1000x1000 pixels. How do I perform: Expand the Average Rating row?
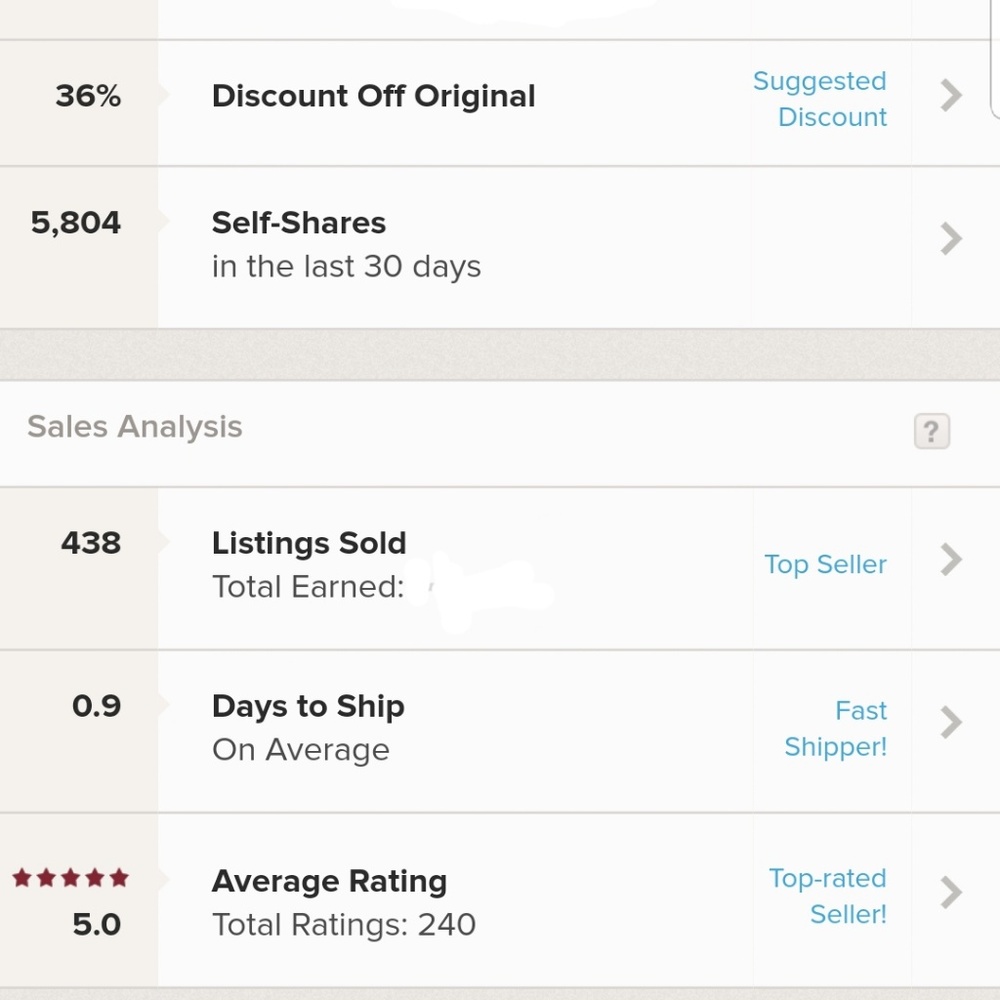pyautogui.click(x=948, y=891)
